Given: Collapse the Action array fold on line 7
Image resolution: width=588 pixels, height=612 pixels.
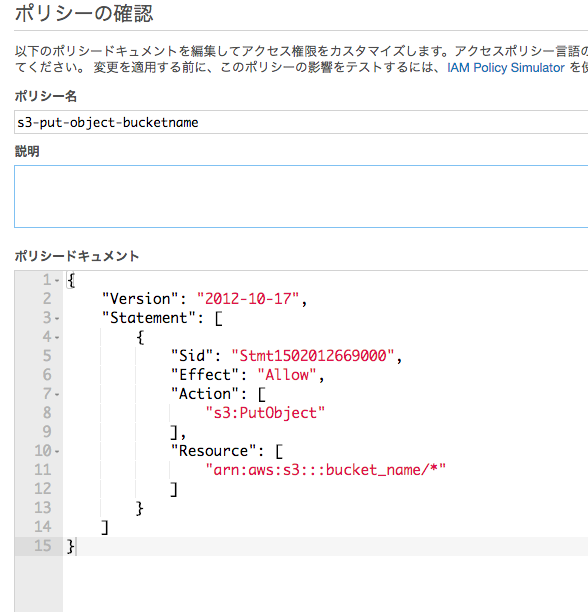Looking at the screenshot, I should (57, 395).
